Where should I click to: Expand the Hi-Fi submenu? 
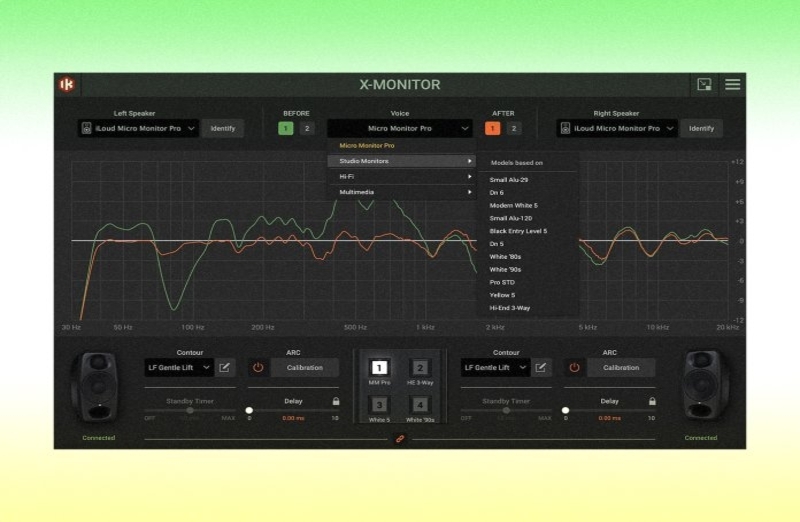click(x=402, y=177)
